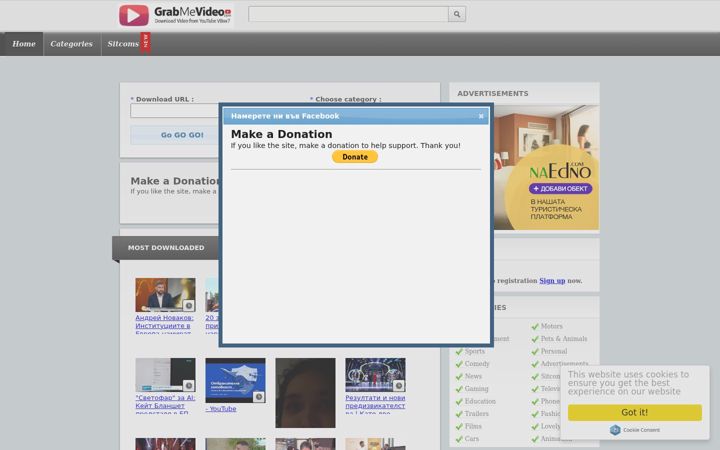This screenshot has width=720, height=450.
Task: Open the Резултати и нови title link
Action: 375,404
